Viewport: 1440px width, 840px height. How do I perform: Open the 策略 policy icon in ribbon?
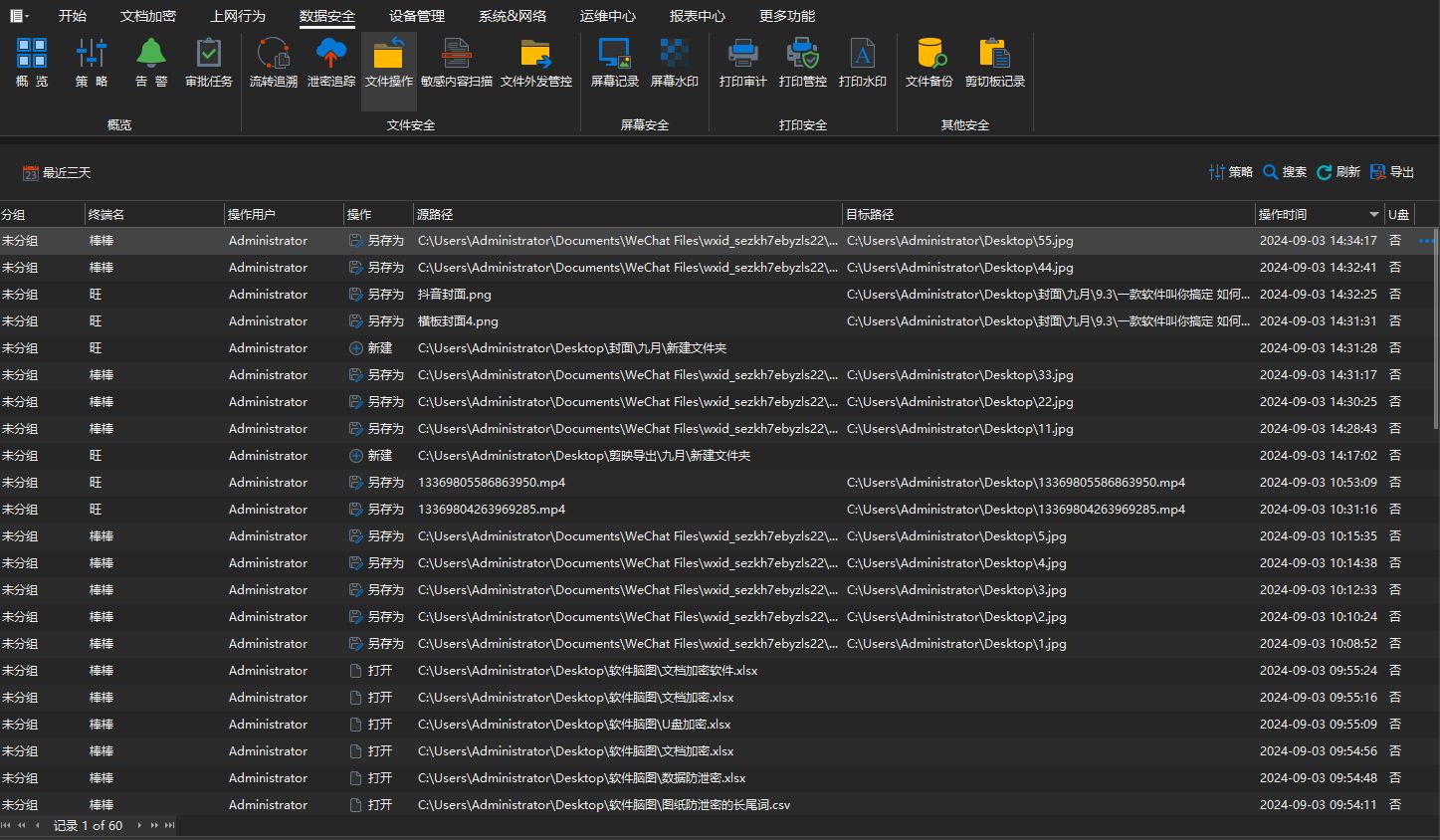(x=91, y=62)
